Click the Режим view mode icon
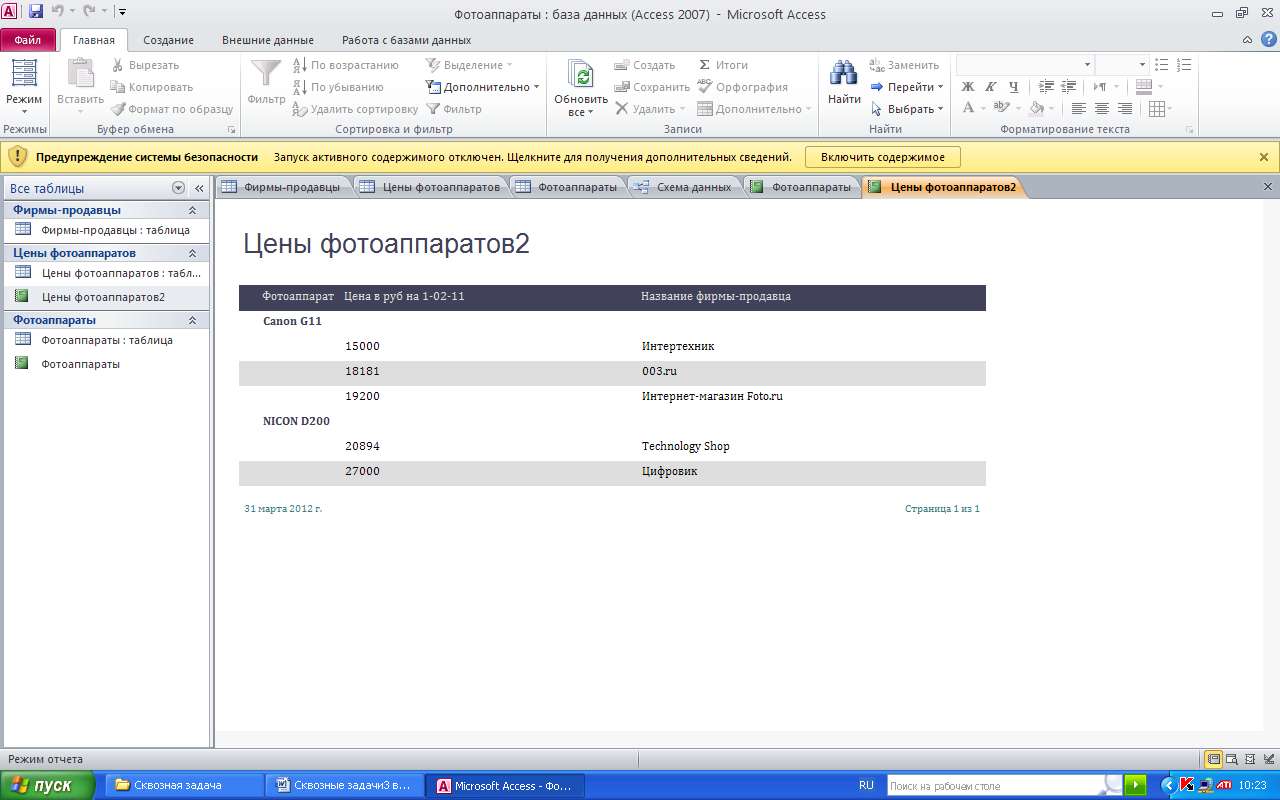Screen dimensions: 1280x800 [24, 74]
